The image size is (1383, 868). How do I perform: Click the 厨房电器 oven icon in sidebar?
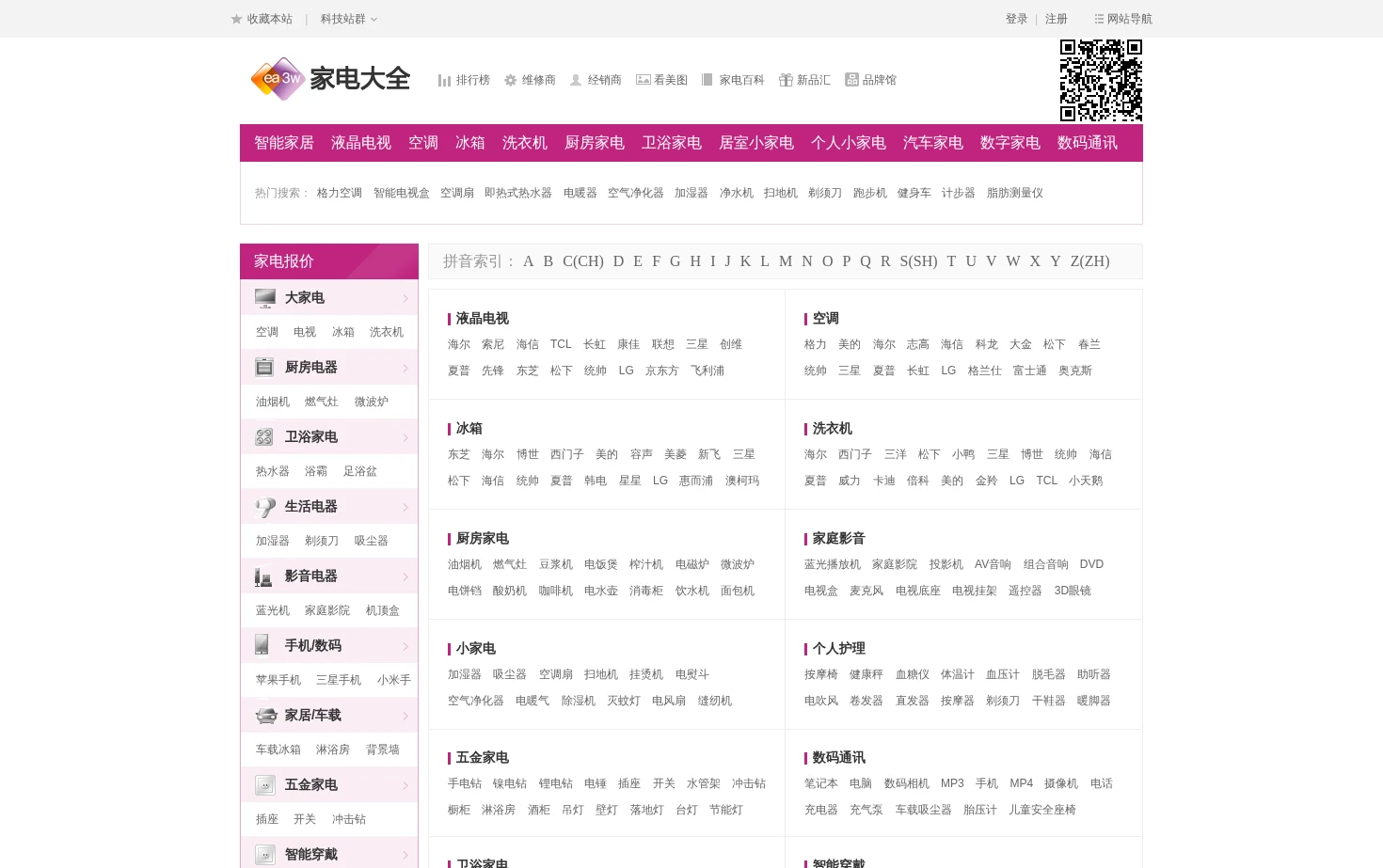264,368
